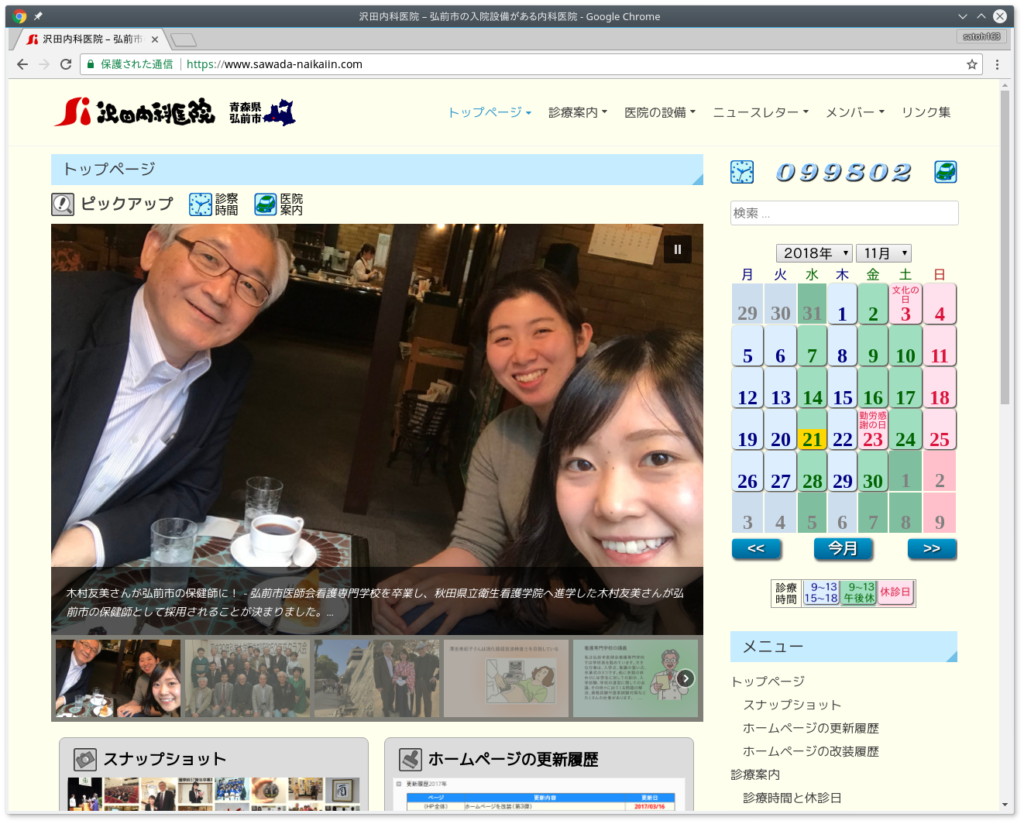Click Sunday date 18 in calendar
The image size is (1024, 824).
(x=939, y=388)
